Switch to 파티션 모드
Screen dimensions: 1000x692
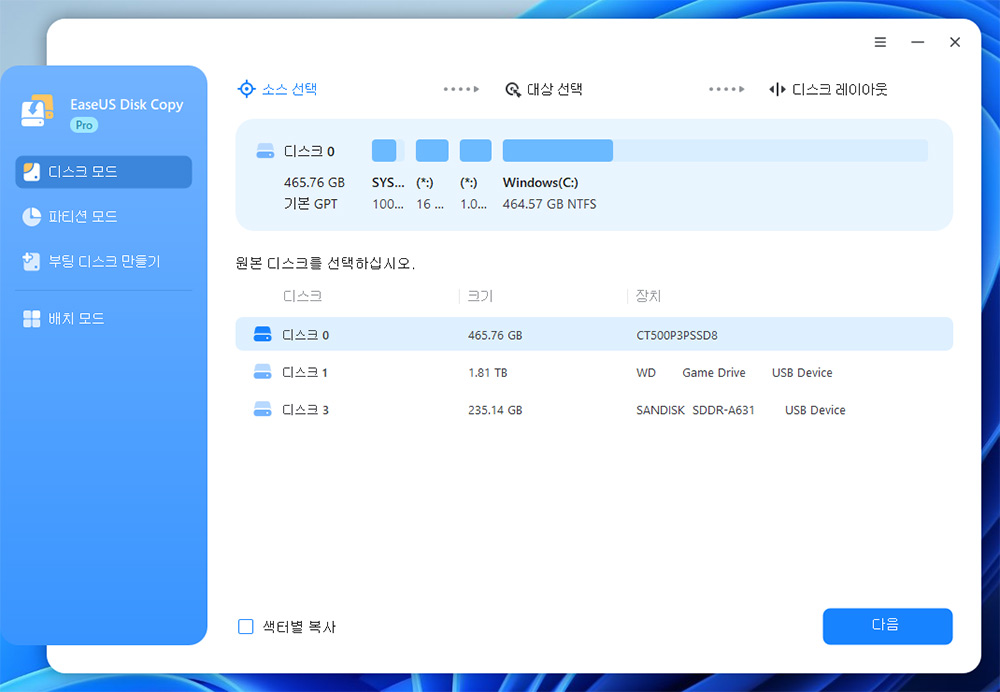[103, 217]
